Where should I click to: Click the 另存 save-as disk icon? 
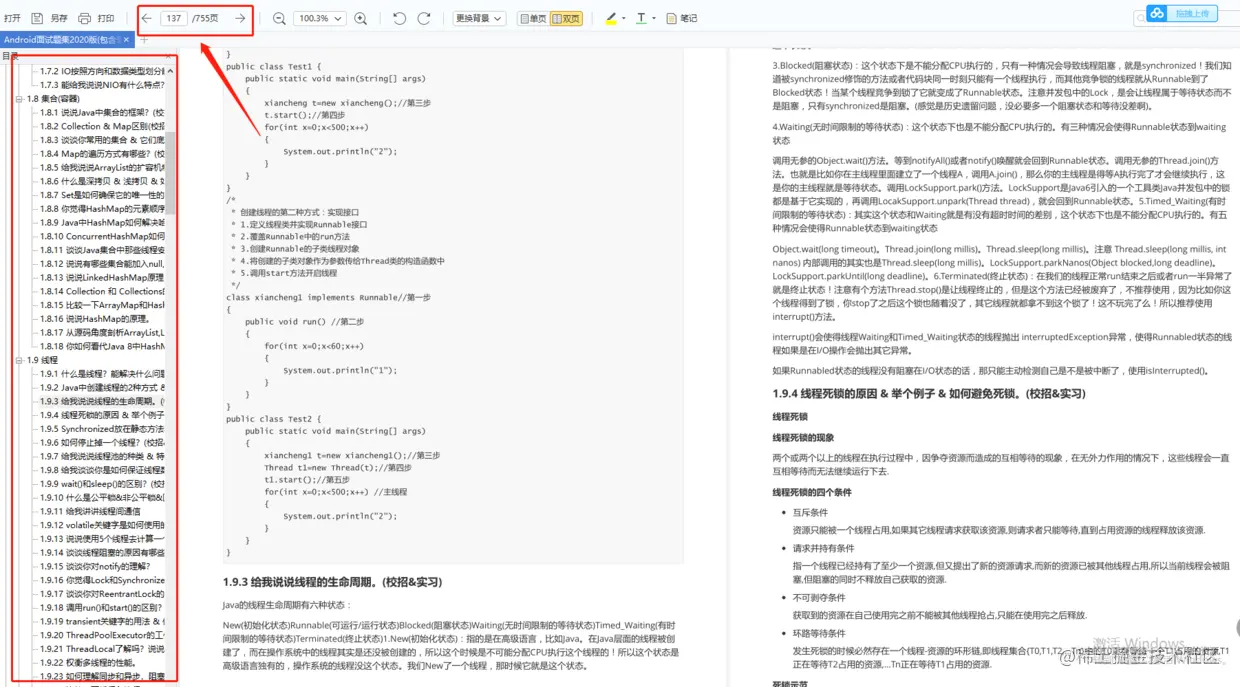coord(37,18)
